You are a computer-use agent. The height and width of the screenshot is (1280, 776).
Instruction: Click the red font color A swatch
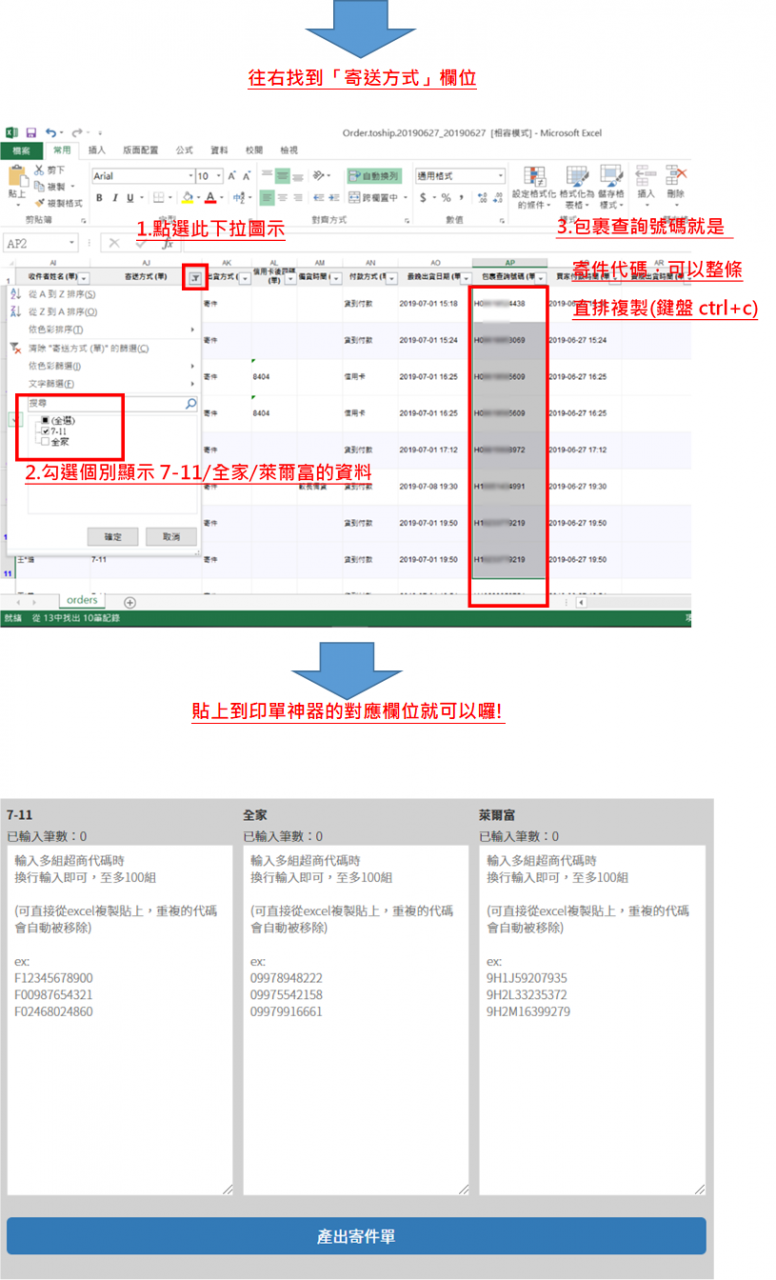pos(210,197)
